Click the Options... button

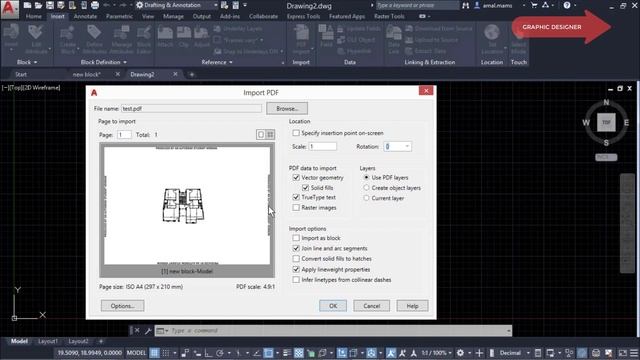click(x=122, y=306)
